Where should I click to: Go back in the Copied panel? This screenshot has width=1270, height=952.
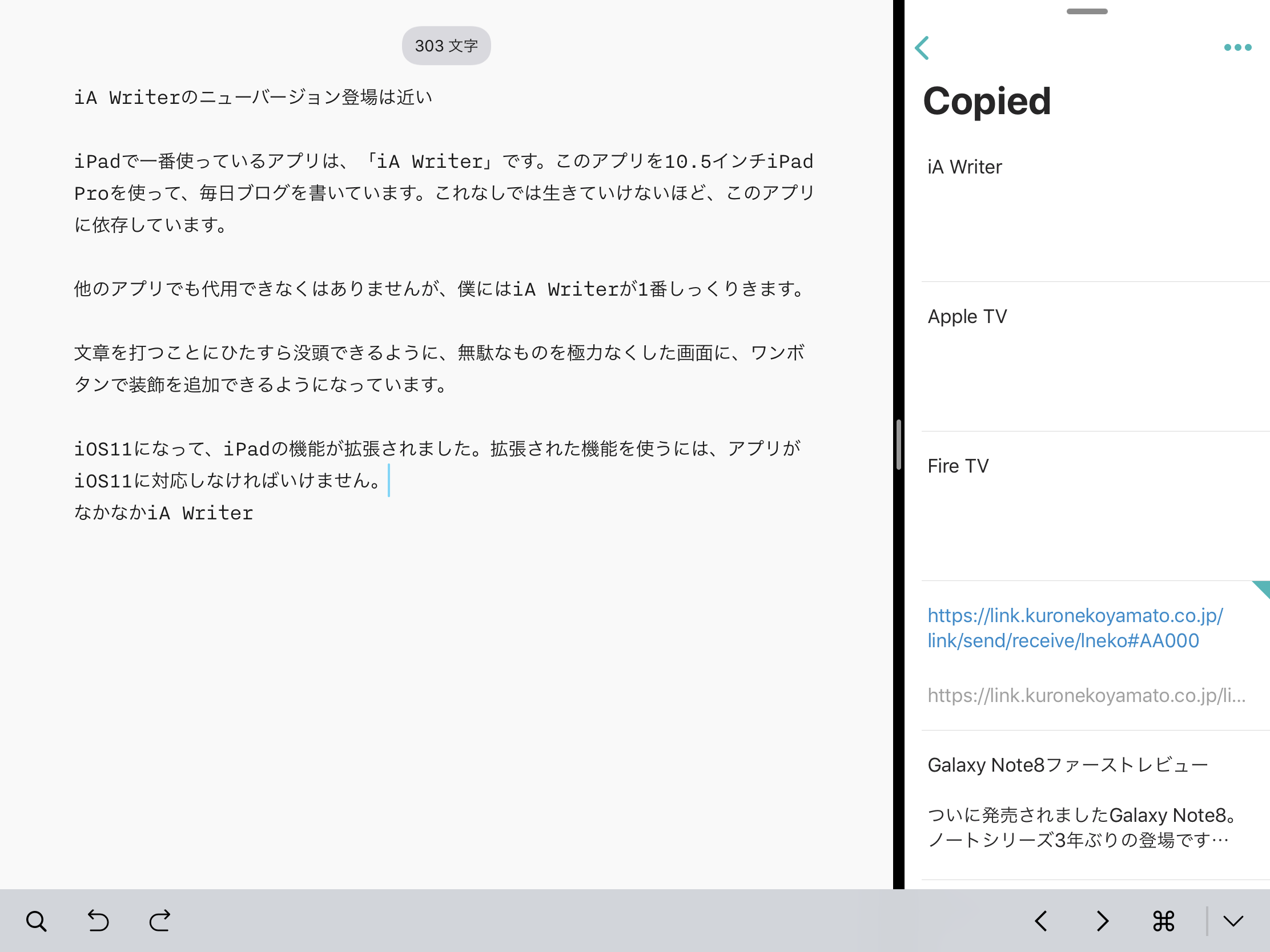point(922,47)
